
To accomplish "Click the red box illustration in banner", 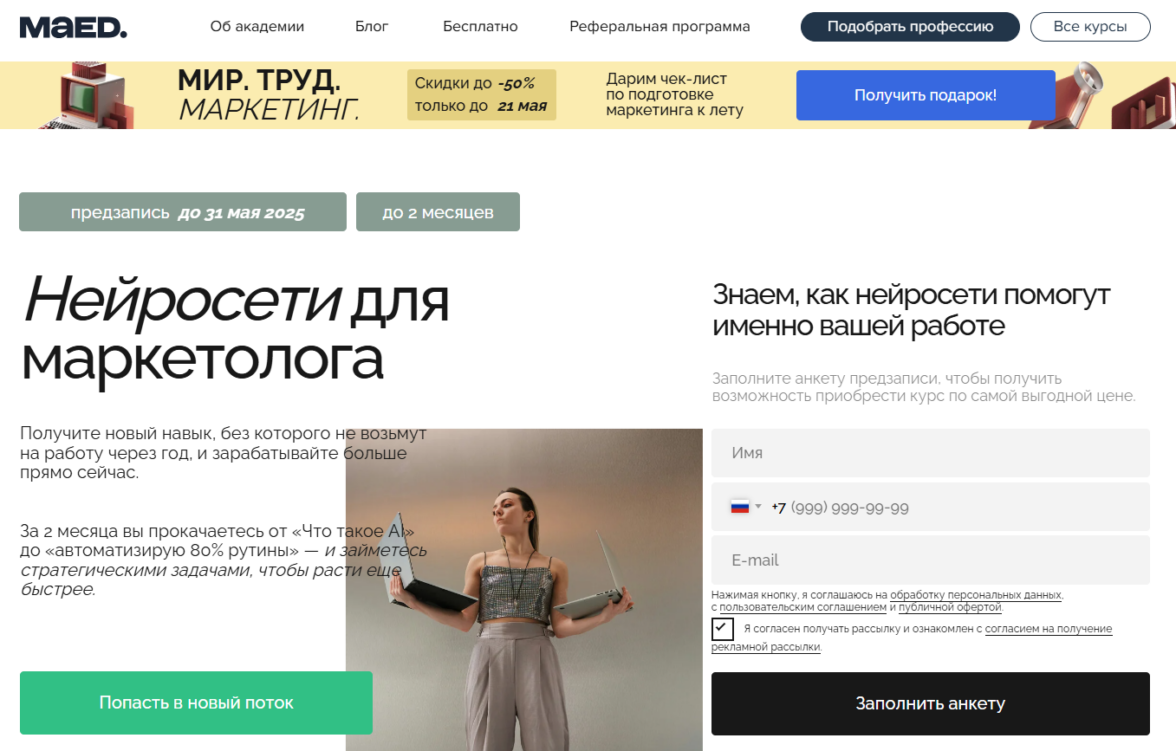I will (x=1144, y=103).
